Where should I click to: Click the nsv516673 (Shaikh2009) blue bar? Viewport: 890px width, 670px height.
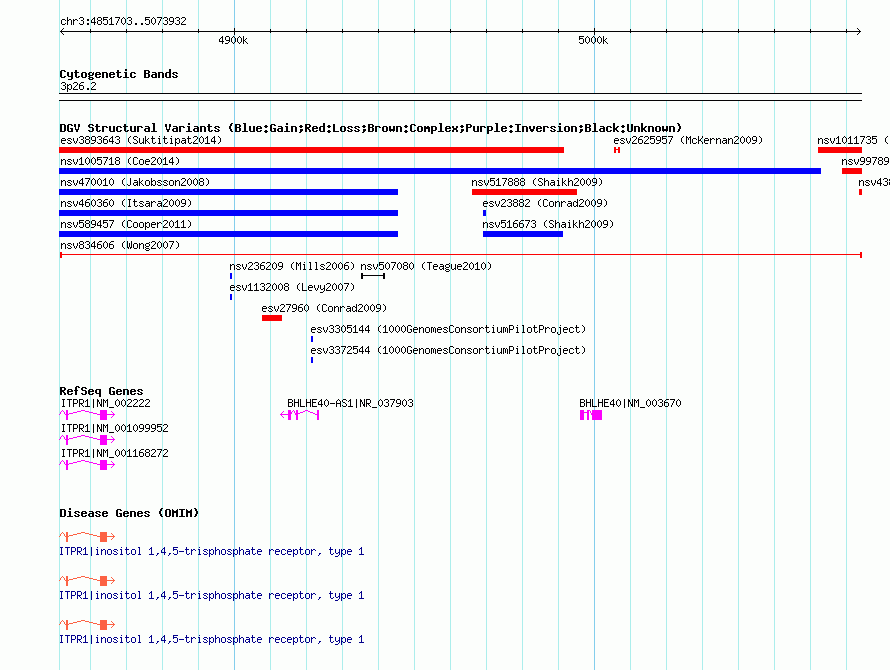[x=523, y=234]
